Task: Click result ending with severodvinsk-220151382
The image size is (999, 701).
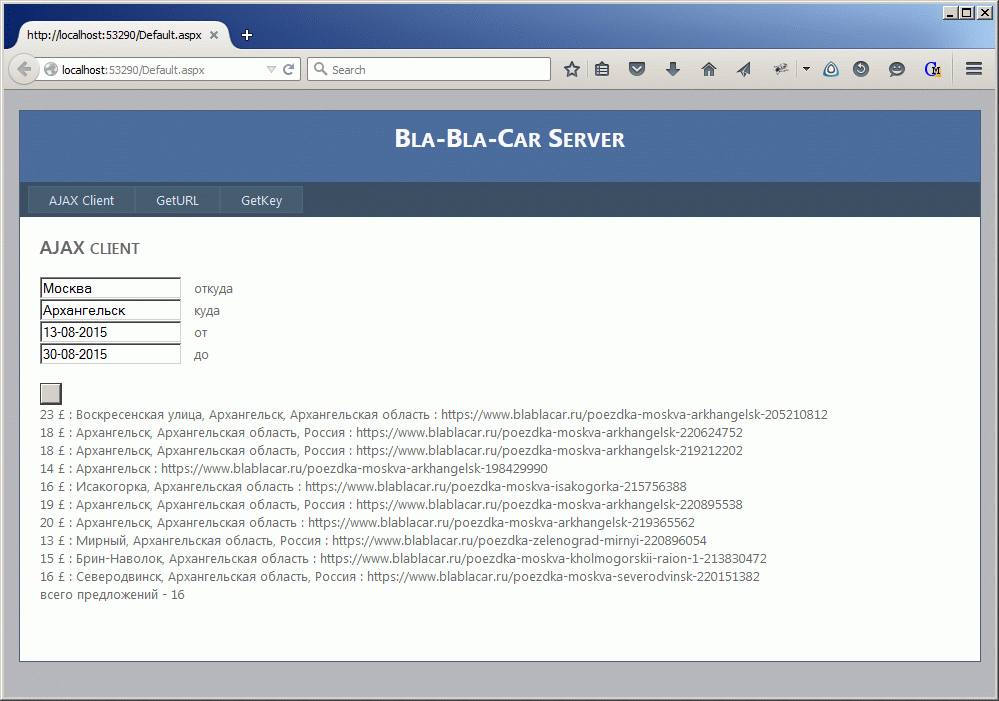Action: pos(399,576)
